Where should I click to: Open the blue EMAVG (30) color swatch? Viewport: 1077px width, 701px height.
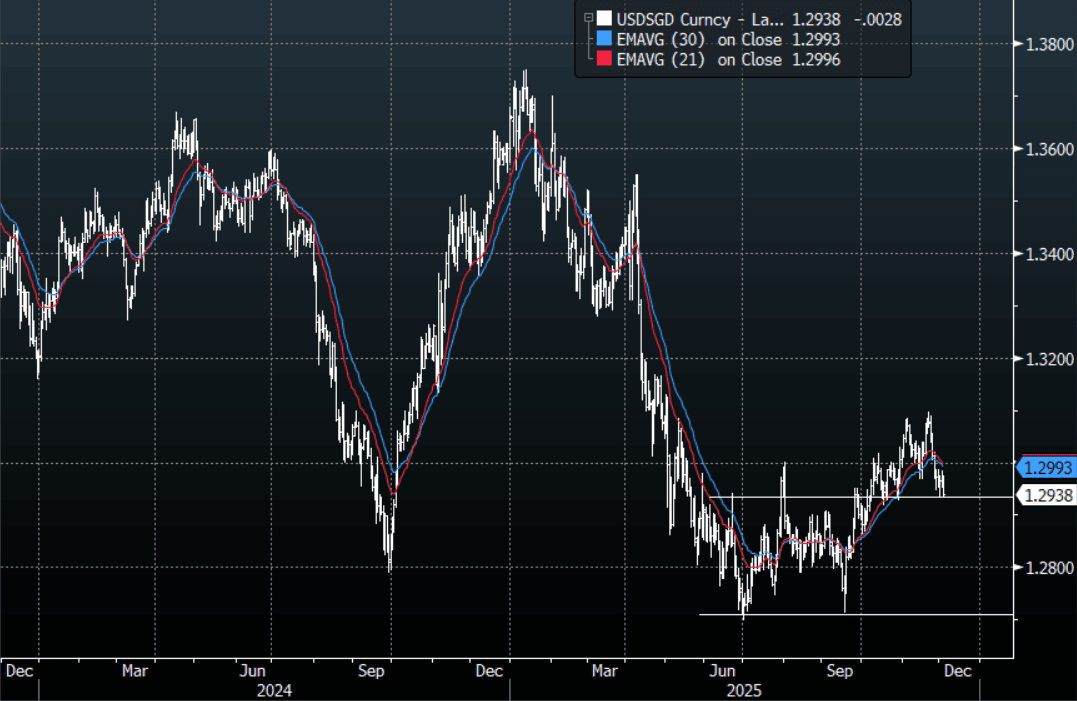pos(603,39)
